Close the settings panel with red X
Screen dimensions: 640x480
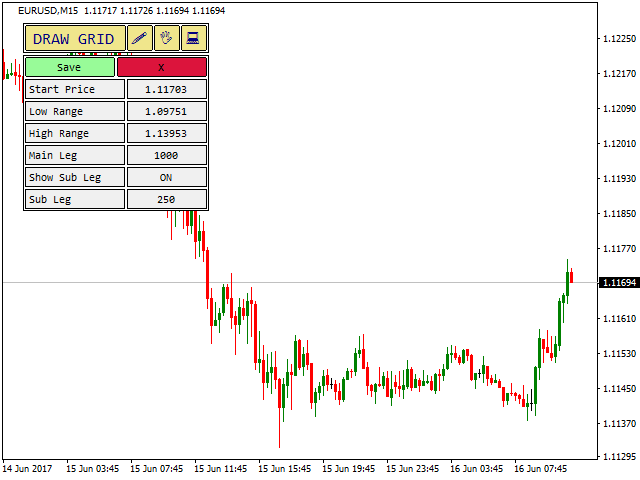point(162,67)
